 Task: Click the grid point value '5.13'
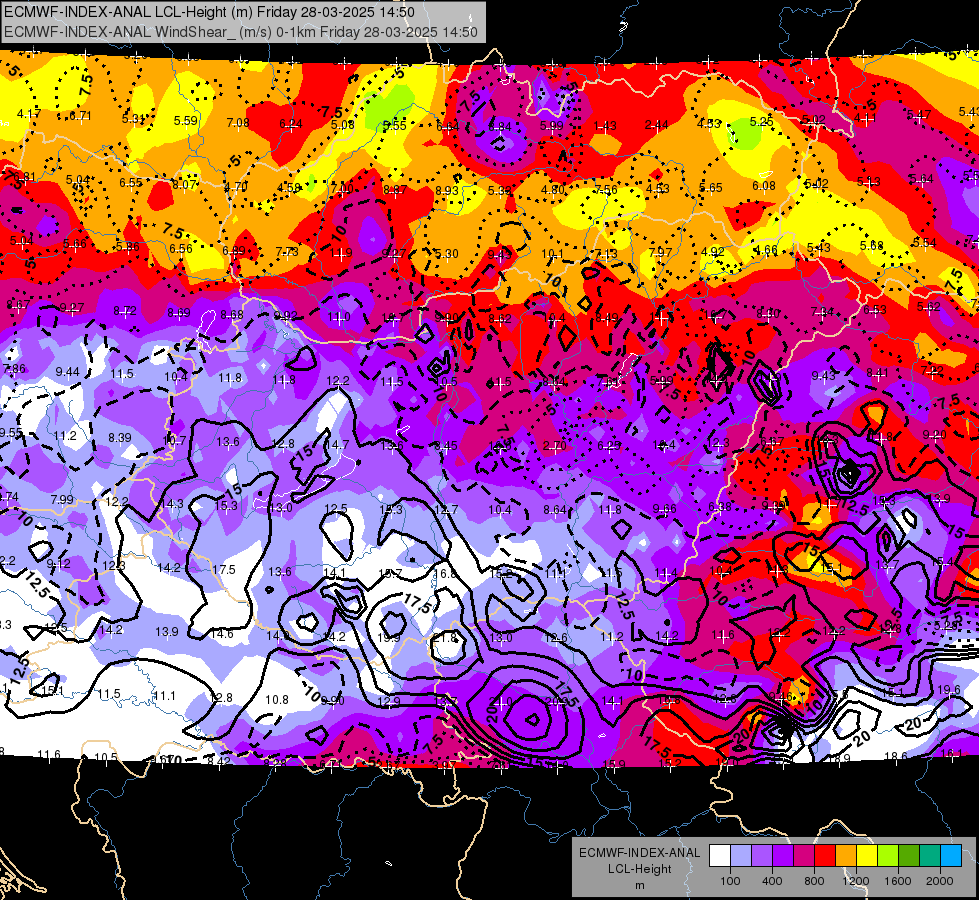[868, 181]
